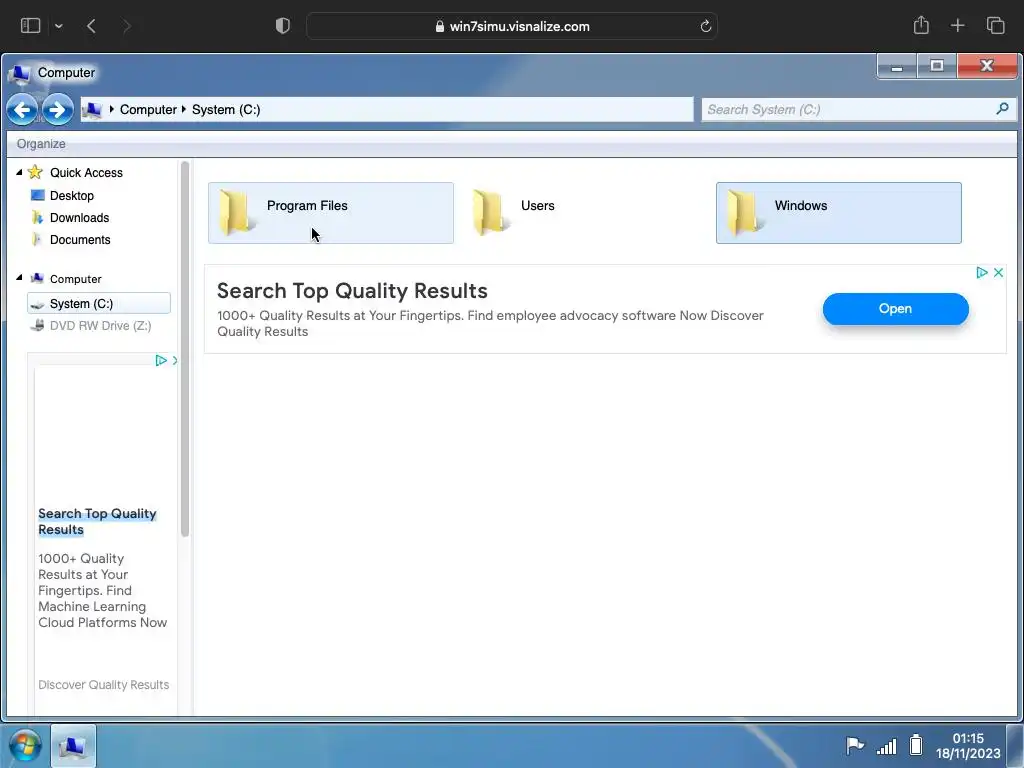
Task: Close the banner ad with the X
Action: tap(999, 272)
